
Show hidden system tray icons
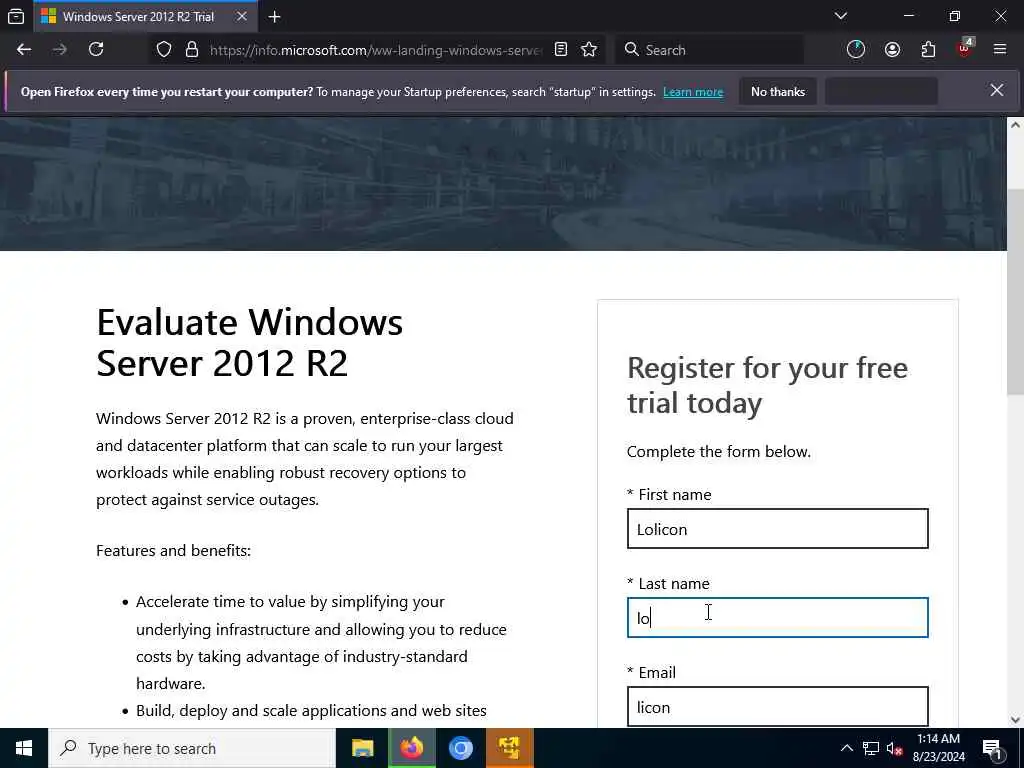846,748
